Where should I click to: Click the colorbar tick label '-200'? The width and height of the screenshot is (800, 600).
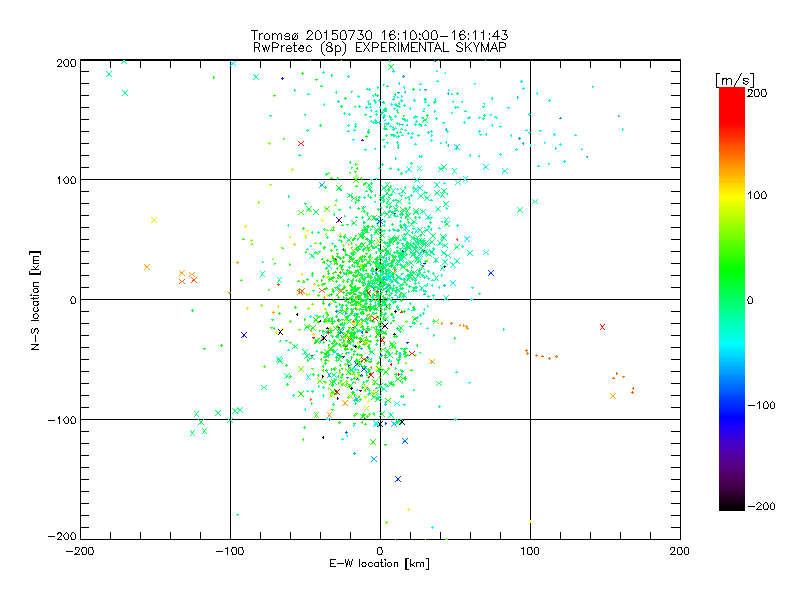pos(761,506)
